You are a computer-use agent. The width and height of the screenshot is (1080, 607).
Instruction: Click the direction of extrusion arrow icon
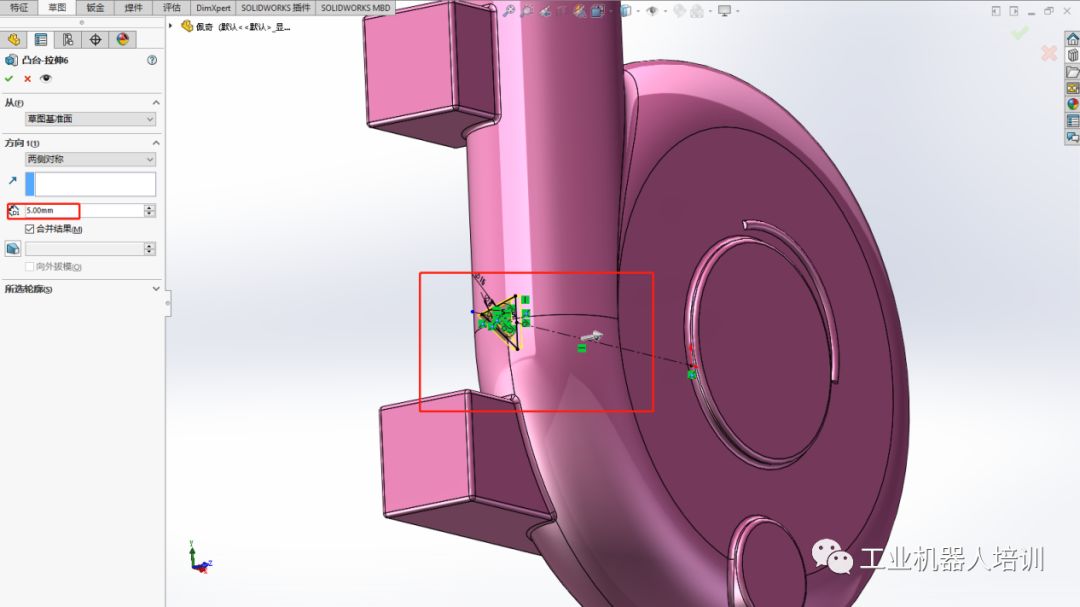pyautogui.click(x=12, y=181)
